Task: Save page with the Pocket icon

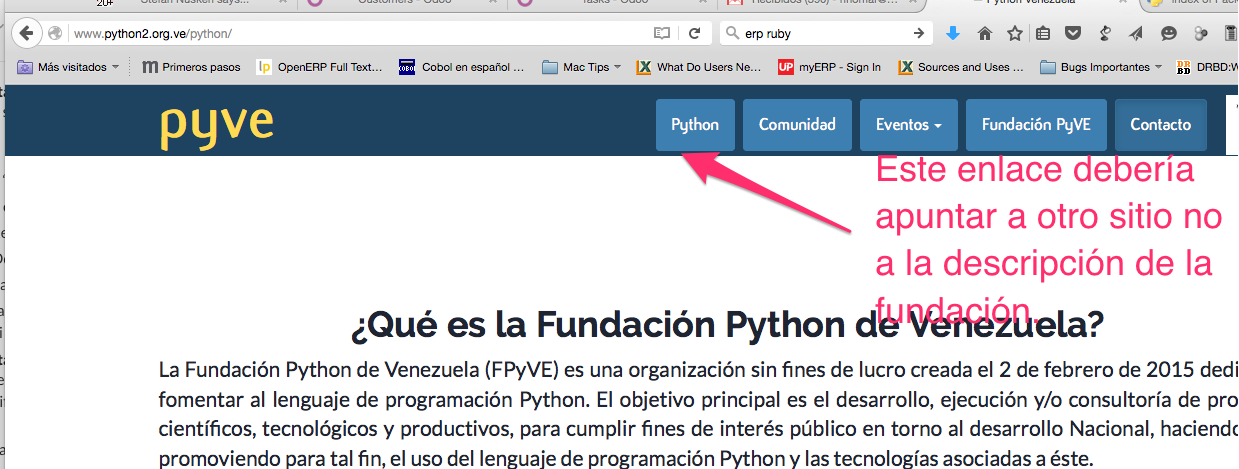Action: click(1073, 34)
